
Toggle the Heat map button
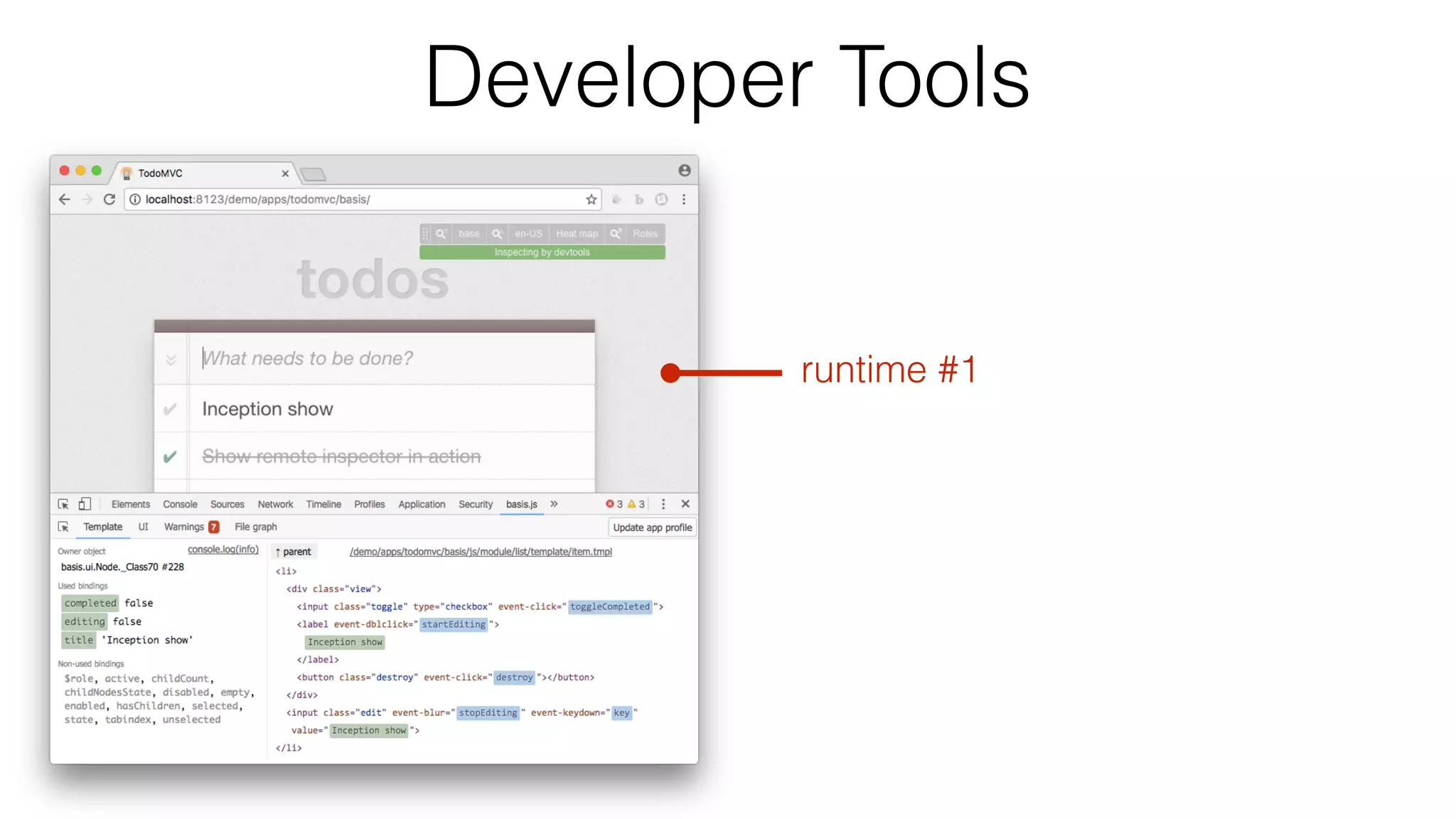(577, 234)
